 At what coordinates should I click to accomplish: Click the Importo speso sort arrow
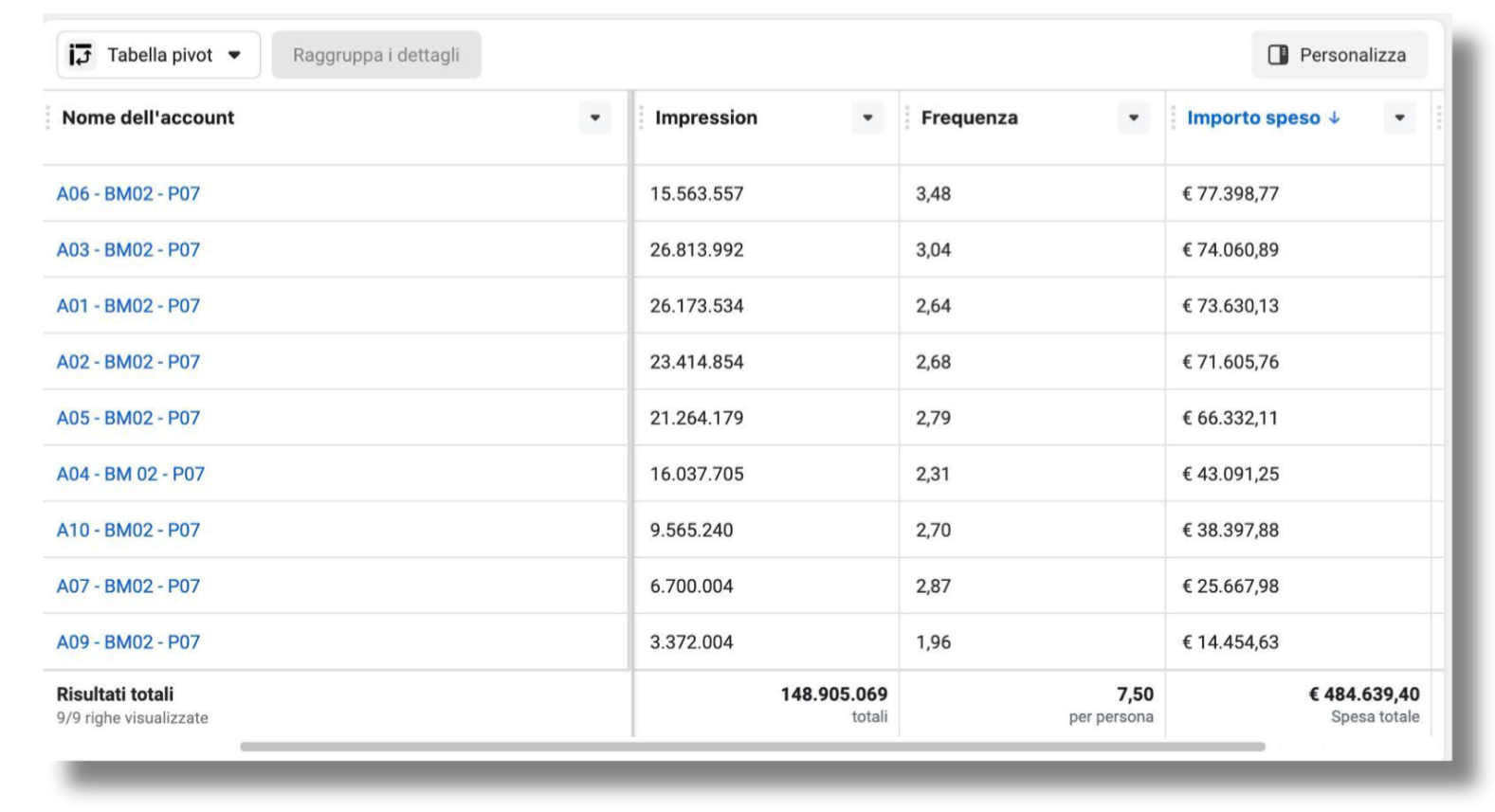click(x=1335, y=117)
